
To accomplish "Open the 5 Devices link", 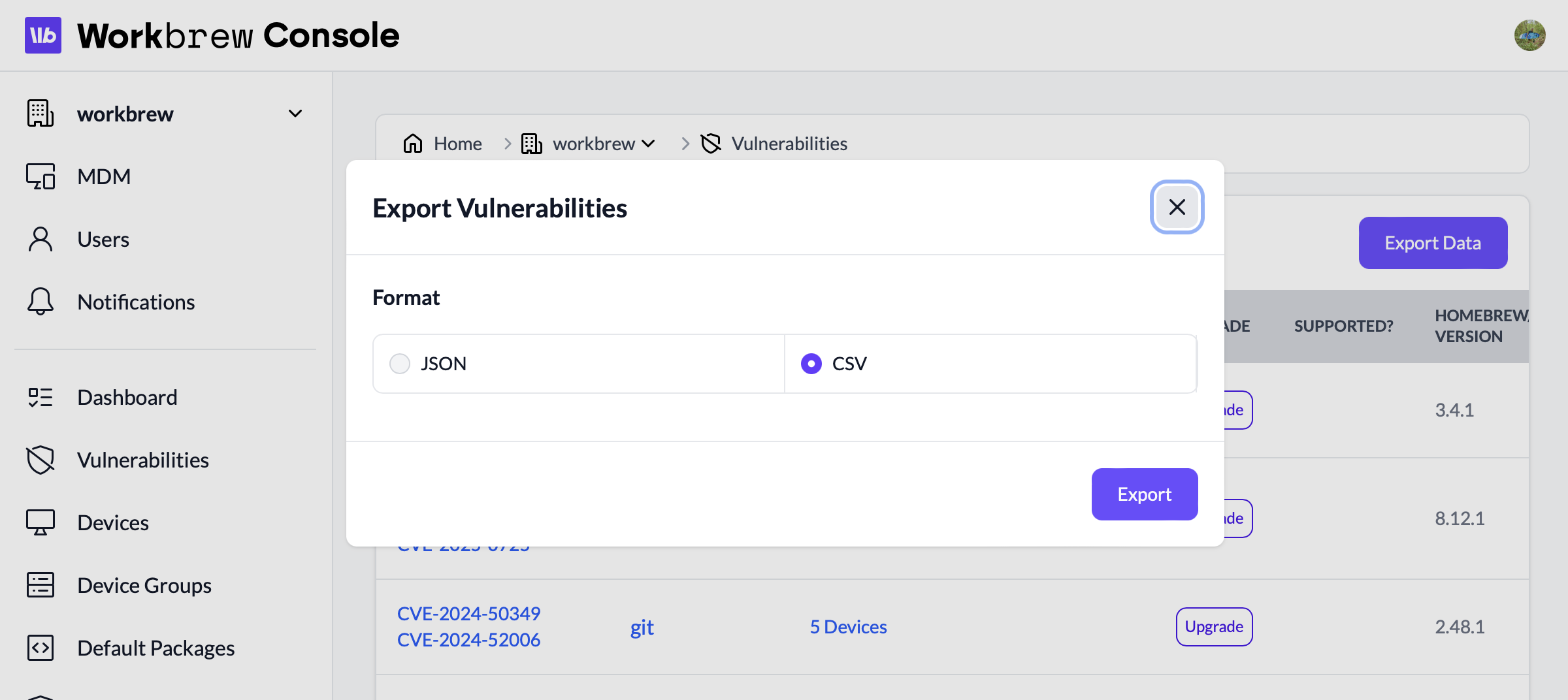I will (848, 627).
